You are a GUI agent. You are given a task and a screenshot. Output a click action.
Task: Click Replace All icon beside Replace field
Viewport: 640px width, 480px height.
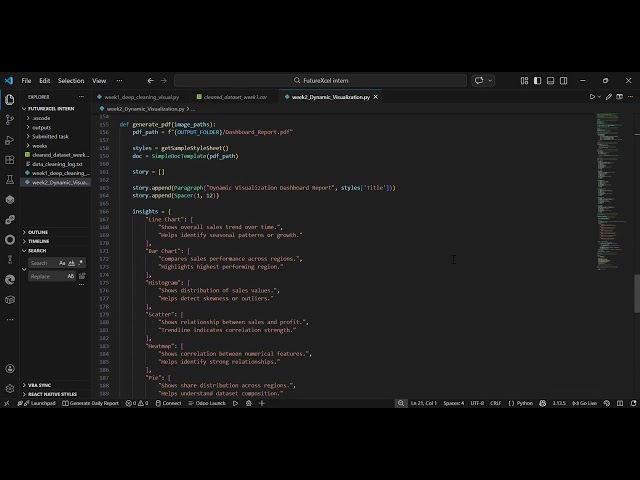coord(82,276)
